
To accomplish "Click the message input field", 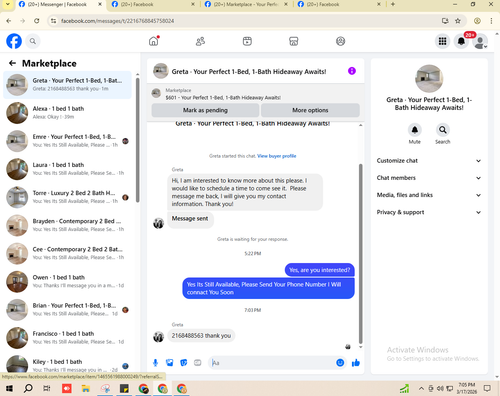I will click(273, 363).
